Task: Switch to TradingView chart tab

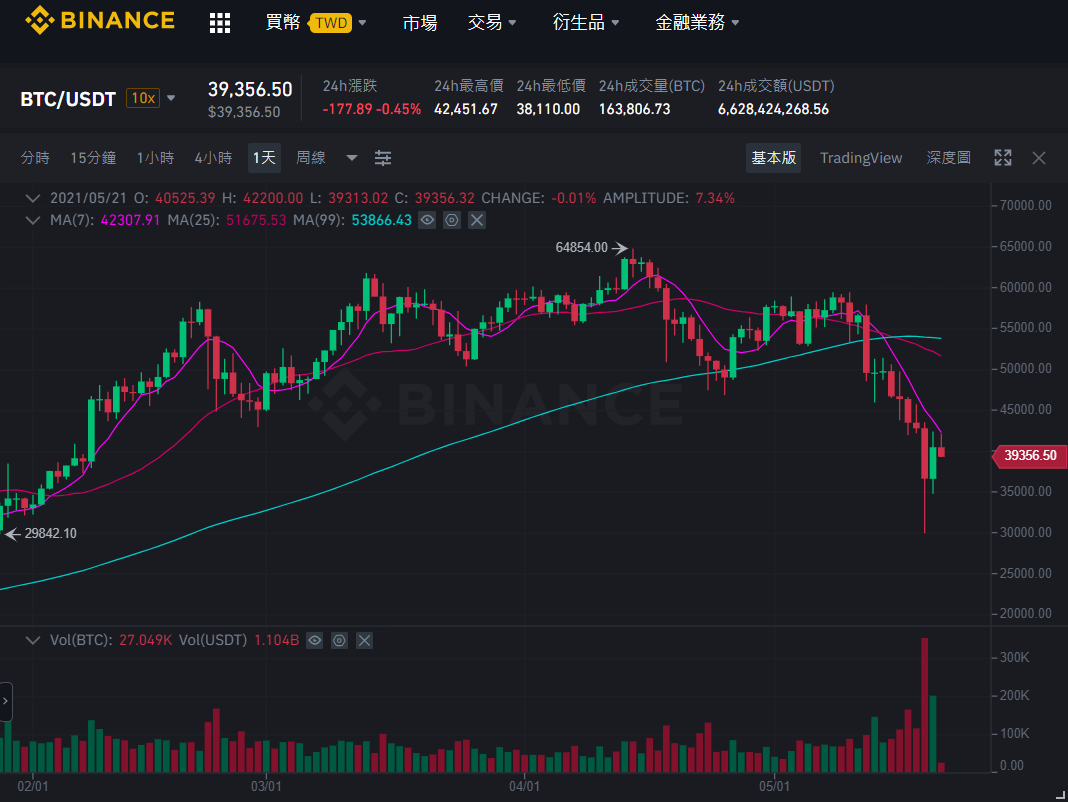Action: (861, 158)
